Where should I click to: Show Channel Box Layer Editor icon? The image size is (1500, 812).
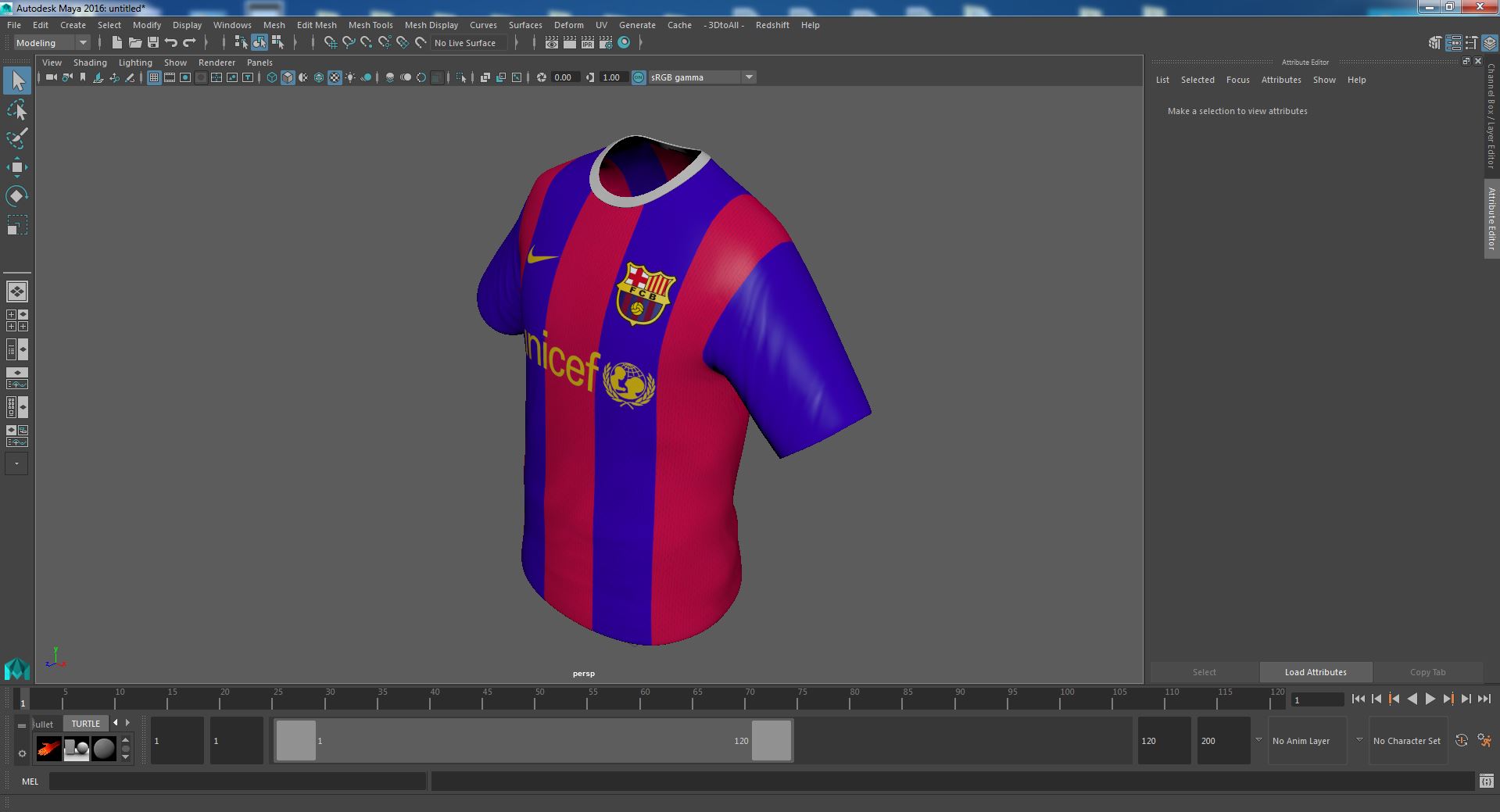click(x=1490, y=43)
